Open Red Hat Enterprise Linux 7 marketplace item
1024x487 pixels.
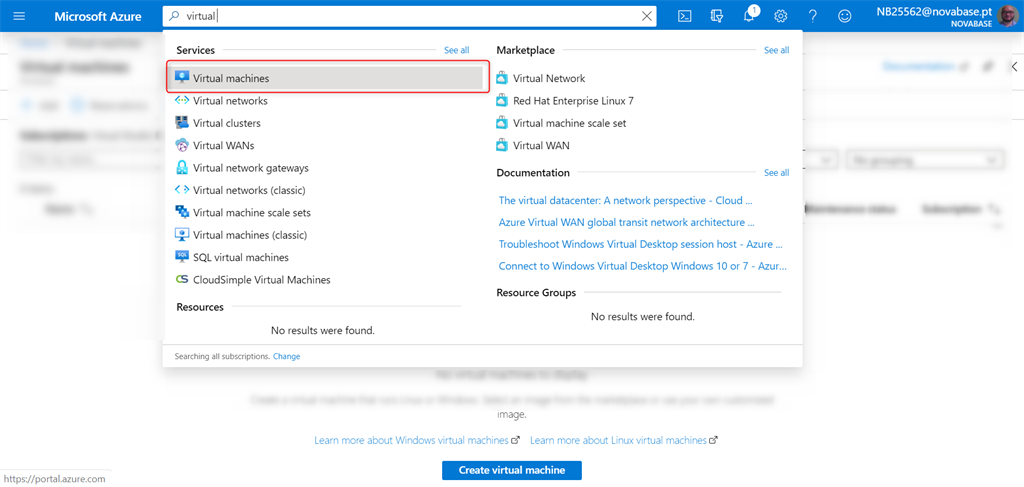(573, 101)
